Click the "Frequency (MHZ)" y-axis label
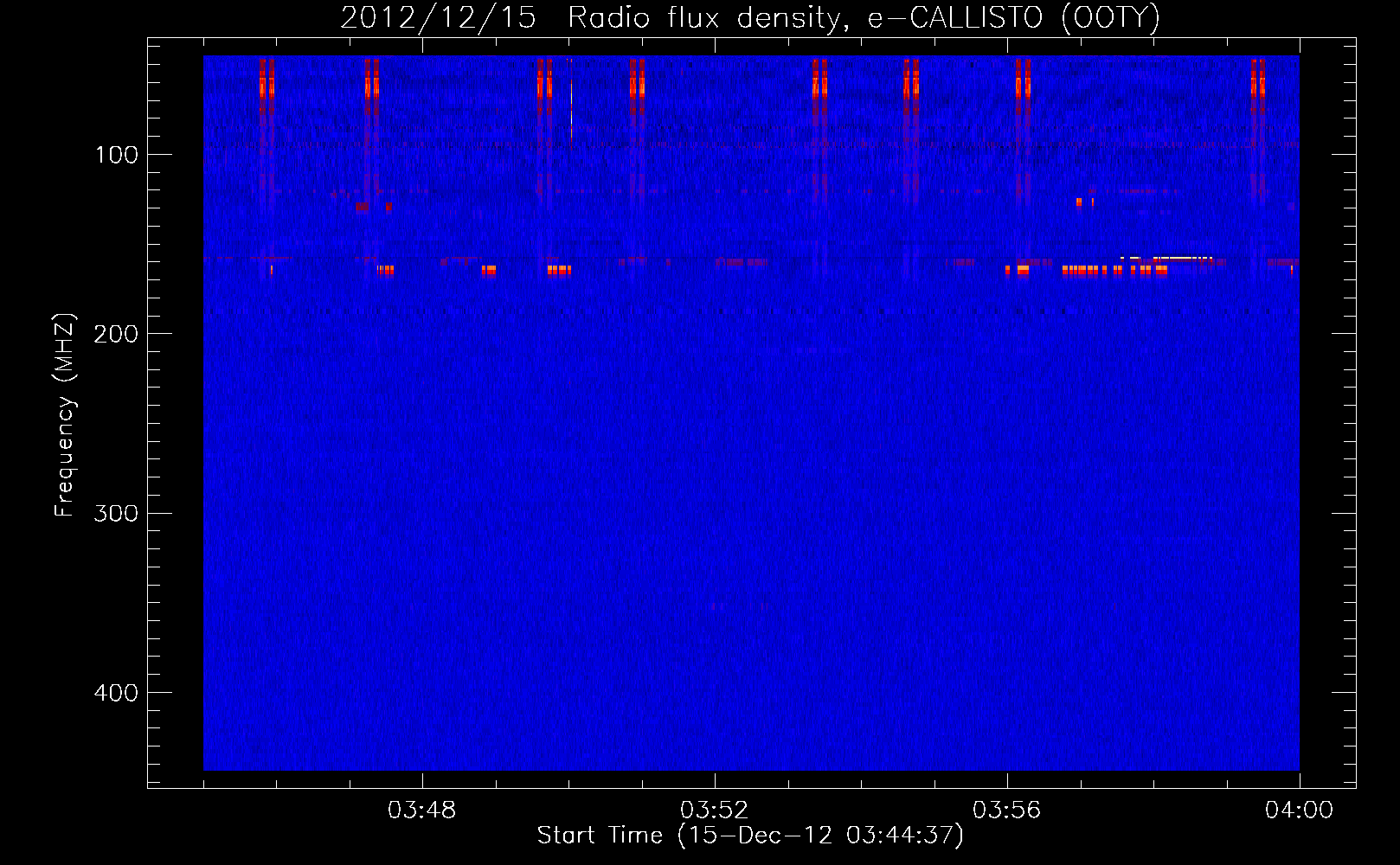Viewport: 1400px width, 865px height. click(64, 415)
